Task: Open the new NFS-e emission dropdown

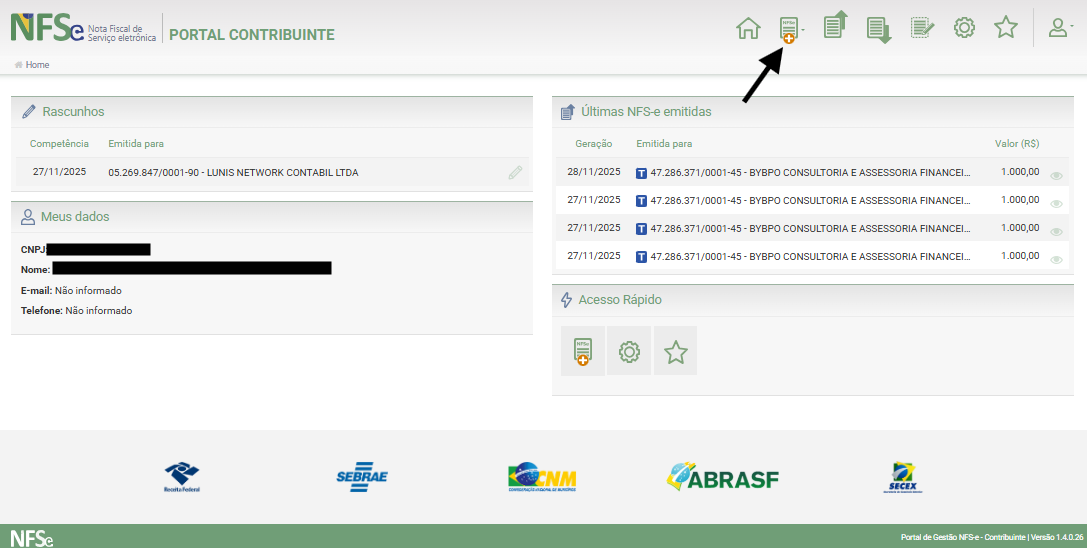Action: pos(791,29)
